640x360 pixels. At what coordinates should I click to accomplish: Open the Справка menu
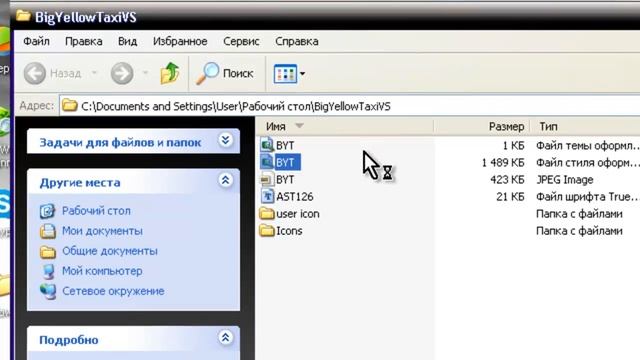point(297,41)
